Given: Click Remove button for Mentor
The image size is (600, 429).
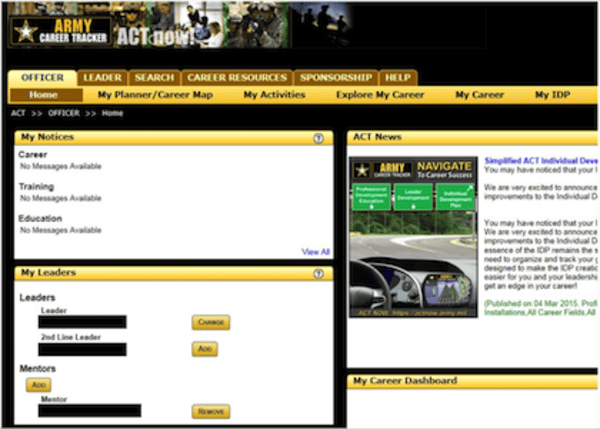Looking at the screenshot, I should (x=211, y=411).
